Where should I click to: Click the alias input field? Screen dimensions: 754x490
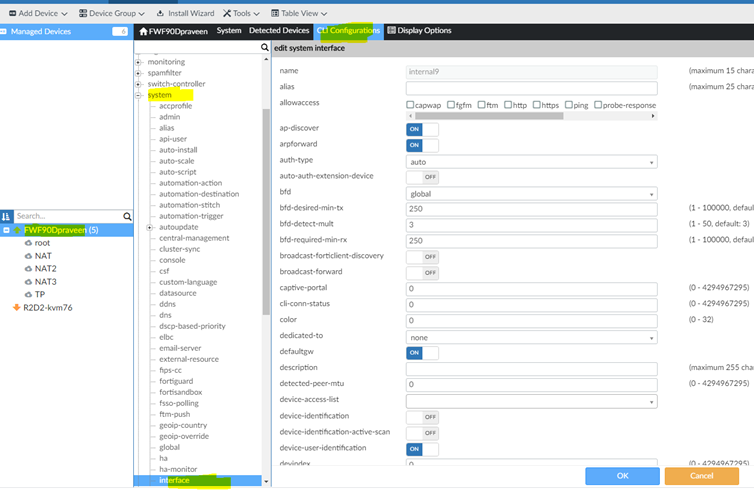tap(531, 88)
